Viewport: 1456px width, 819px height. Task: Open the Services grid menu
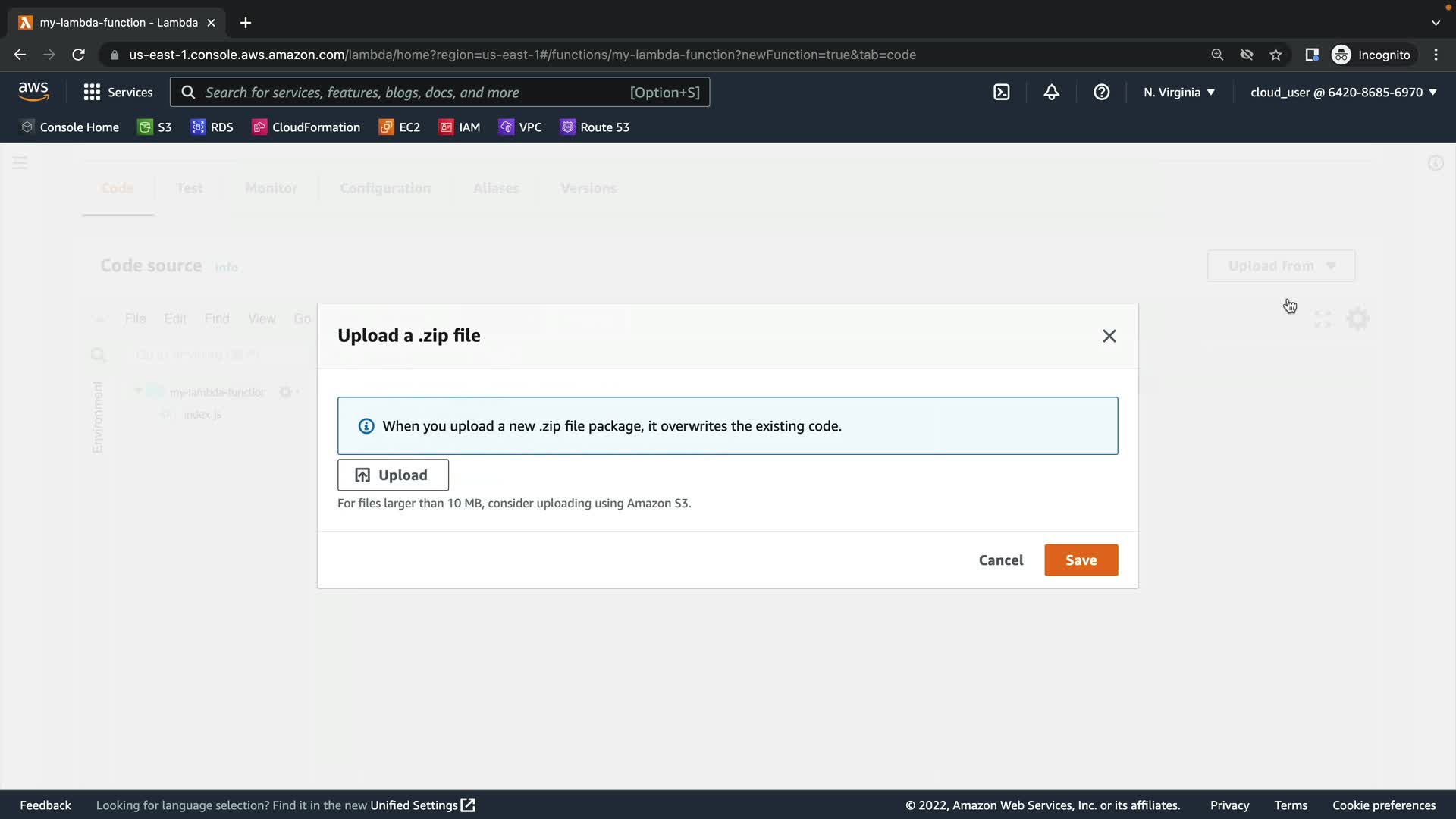click(x=118, y=93)
